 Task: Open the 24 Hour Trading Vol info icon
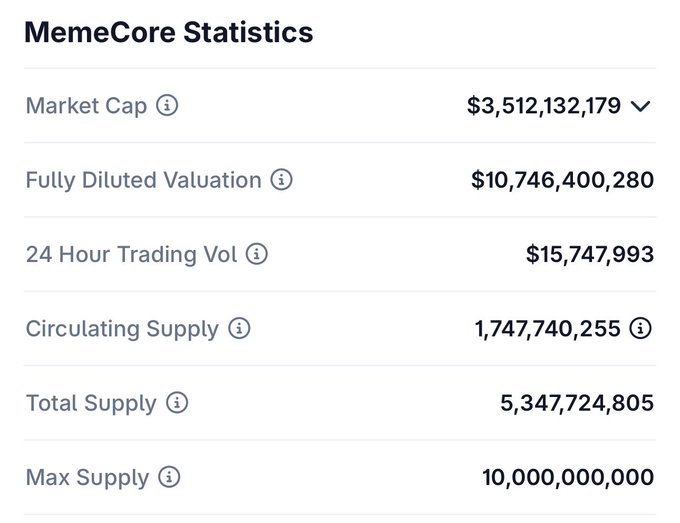coord(257,254)
